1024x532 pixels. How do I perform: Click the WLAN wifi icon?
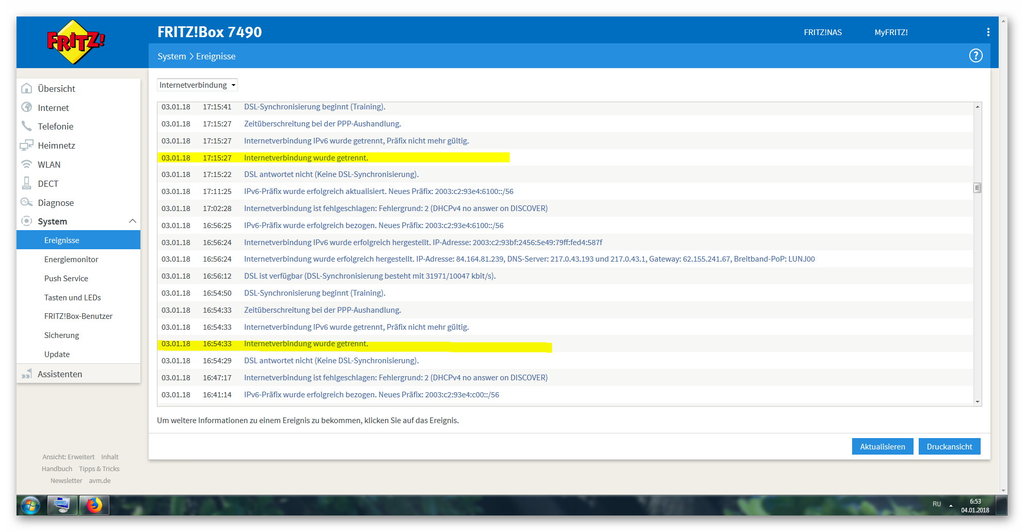27,164
